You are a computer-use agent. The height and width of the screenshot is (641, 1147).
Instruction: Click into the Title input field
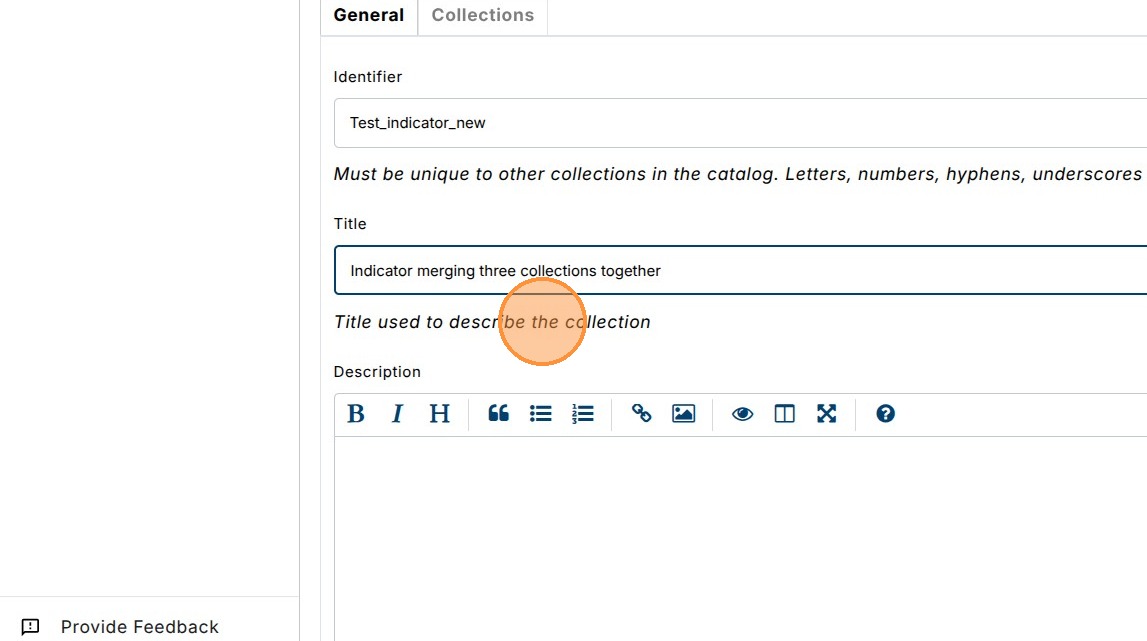coord(740,271)
